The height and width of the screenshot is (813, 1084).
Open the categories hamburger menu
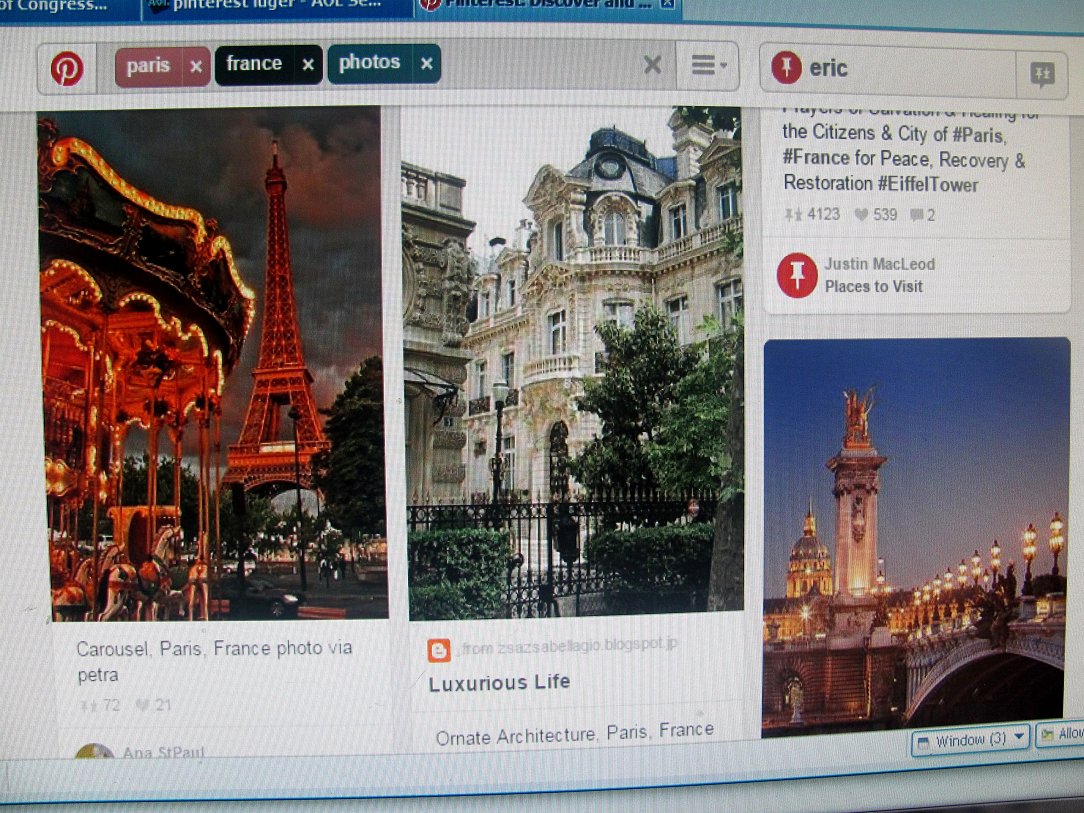[x=708, y=66]
